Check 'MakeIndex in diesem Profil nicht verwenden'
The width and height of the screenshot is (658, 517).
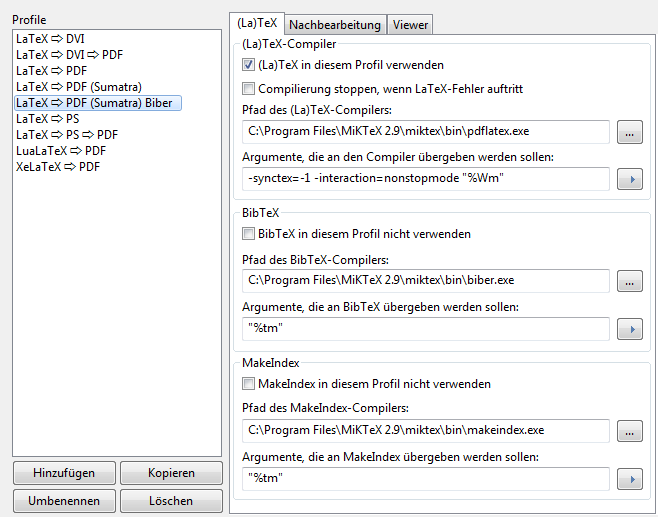(249, 384)
